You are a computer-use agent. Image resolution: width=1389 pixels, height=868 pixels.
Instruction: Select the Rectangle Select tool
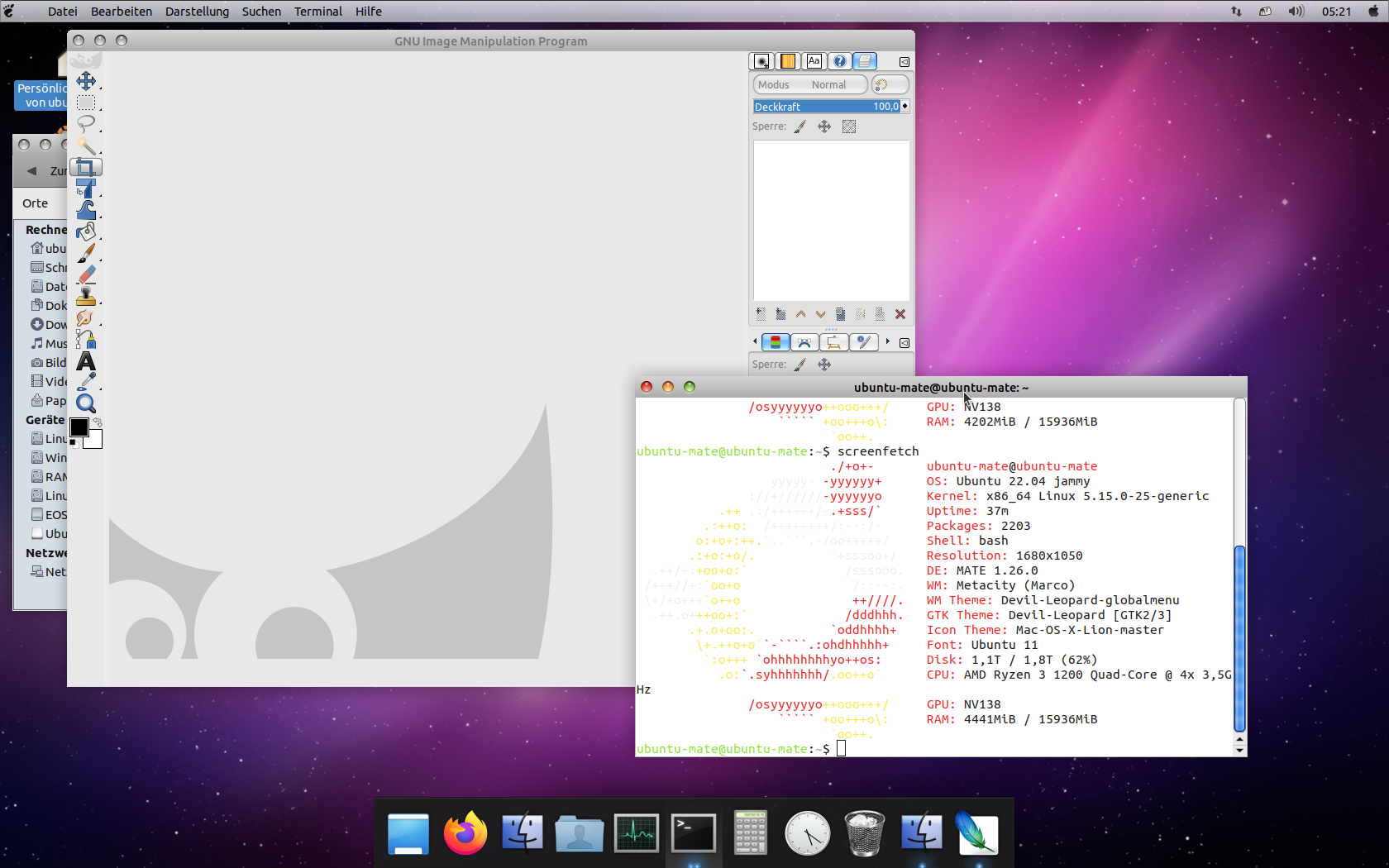click(x=86, y=103)
